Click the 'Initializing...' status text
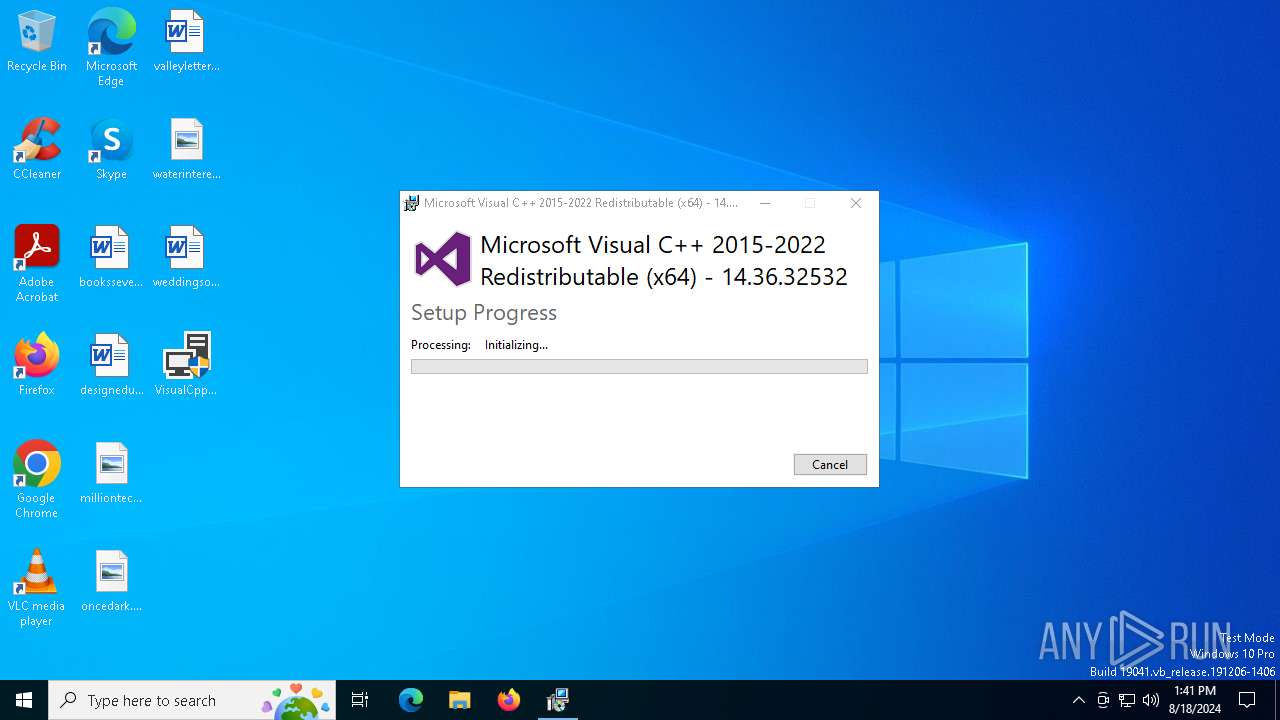Image resolution: width=1280 pixels, height=720 pixels. click(x=516, y=345)
